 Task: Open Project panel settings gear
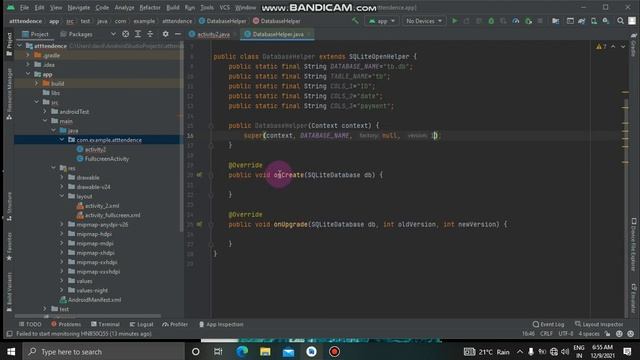click(x=165, y=34)
